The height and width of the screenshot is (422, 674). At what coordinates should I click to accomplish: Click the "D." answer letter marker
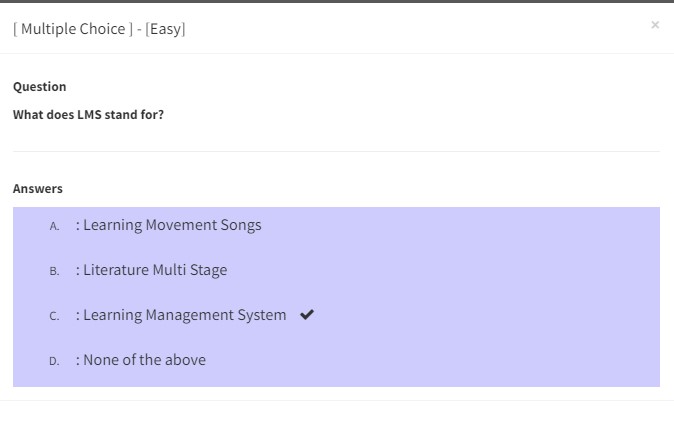pos(55,361)
